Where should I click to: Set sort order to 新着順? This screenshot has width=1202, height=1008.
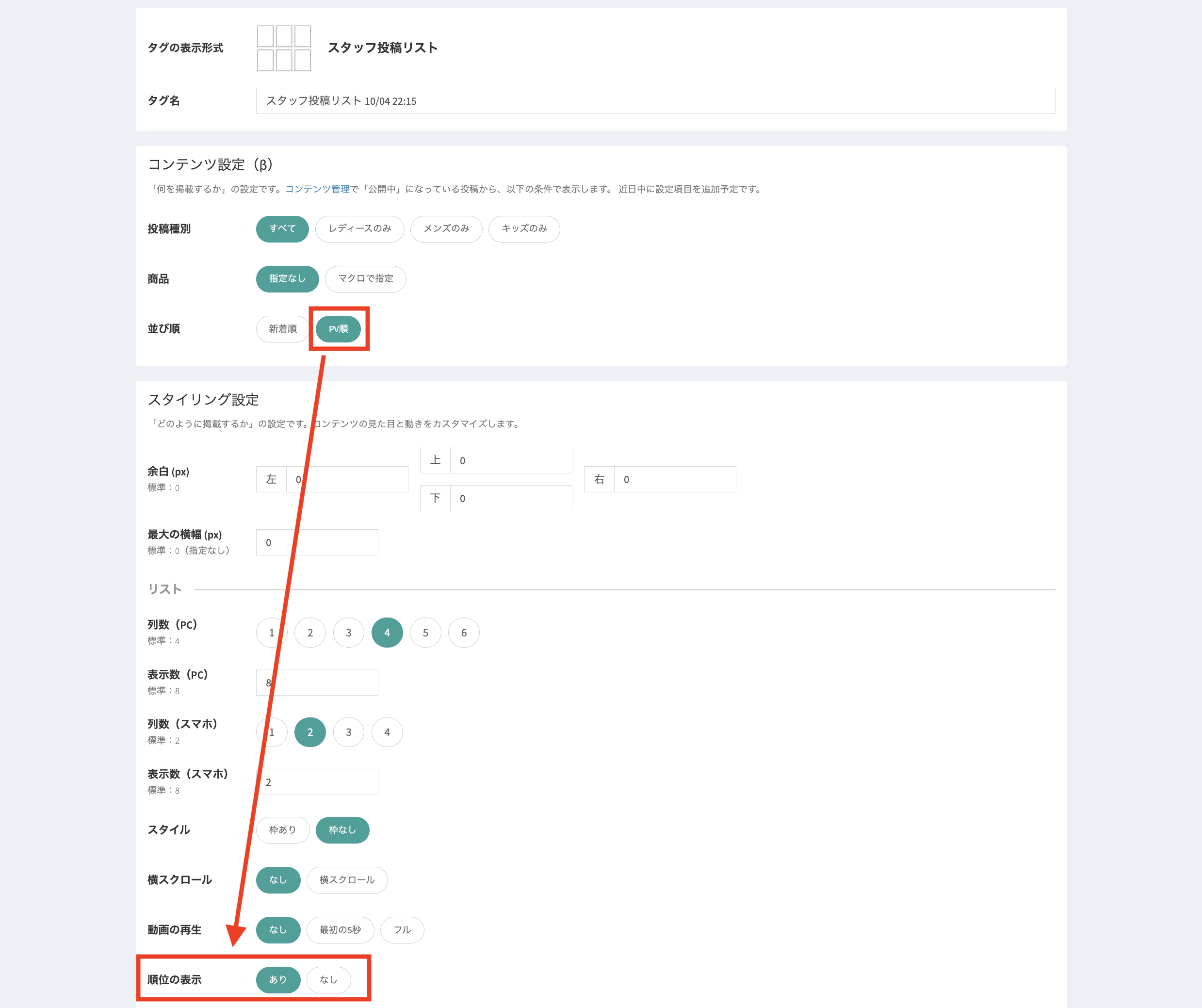click(282, 329)
